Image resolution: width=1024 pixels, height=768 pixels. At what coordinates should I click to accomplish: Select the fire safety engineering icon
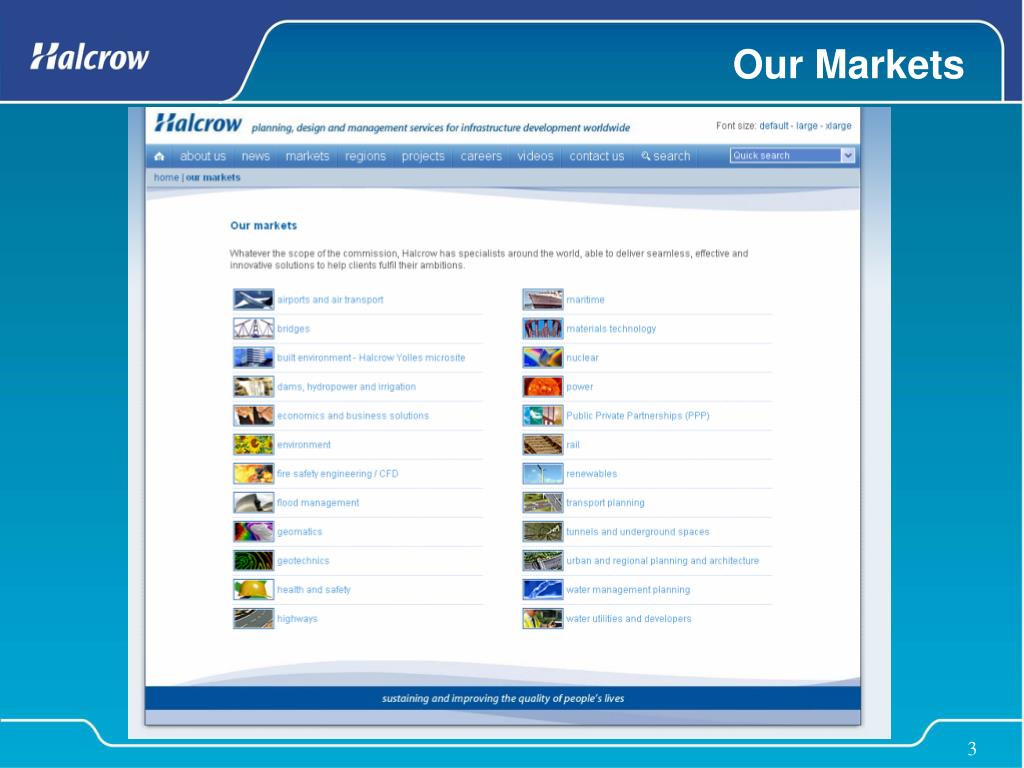pos(253,473)
